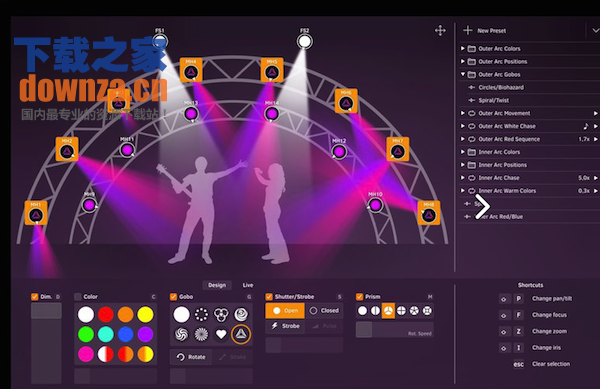Pick the open white gobo
The width and height of the screenshot is (600, 389).
[x=181, y=314]
